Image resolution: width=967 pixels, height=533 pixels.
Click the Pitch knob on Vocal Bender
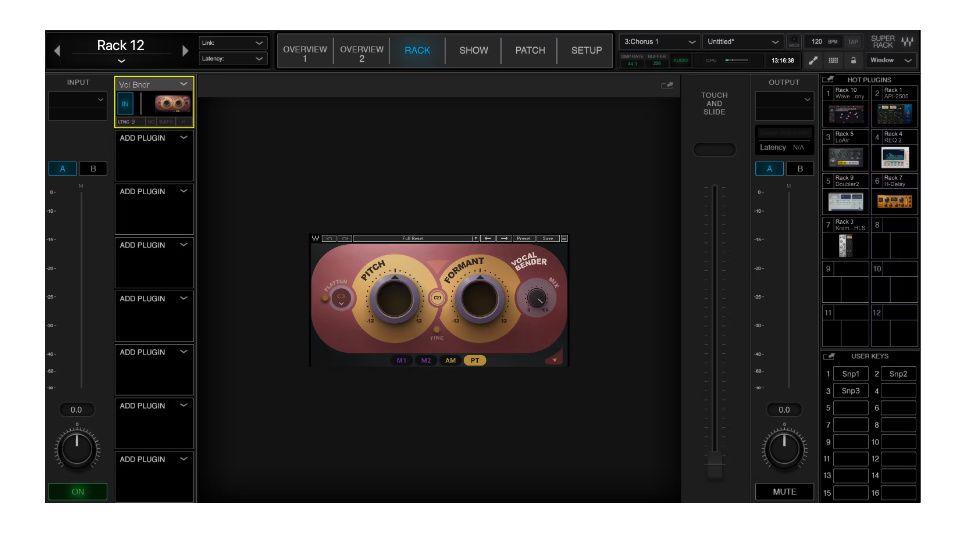(x=395, y=299)
